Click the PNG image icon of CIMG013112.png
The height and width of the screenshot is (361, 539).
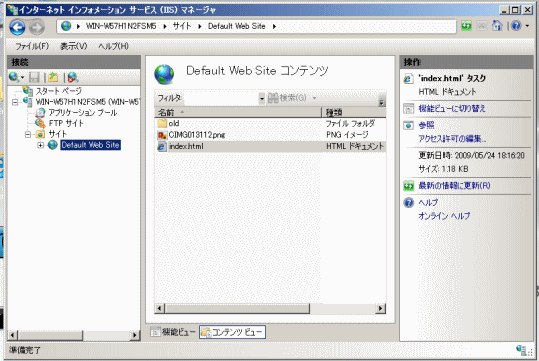(162, 135)
